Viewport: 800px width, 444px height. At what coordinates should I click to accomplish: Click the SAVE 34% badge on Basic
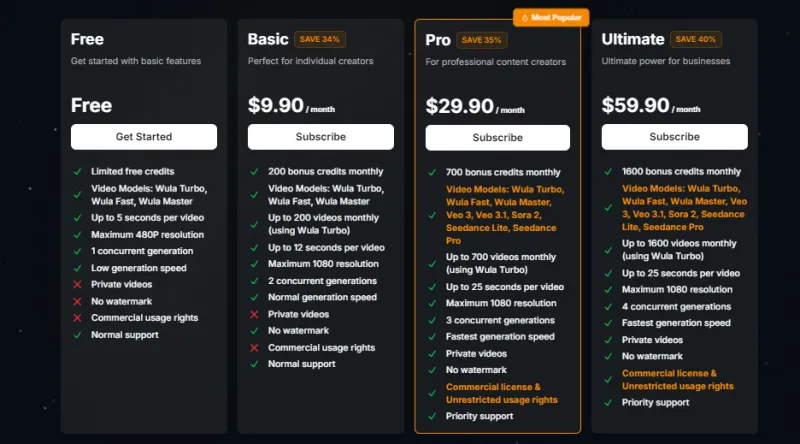coord(320,40)
